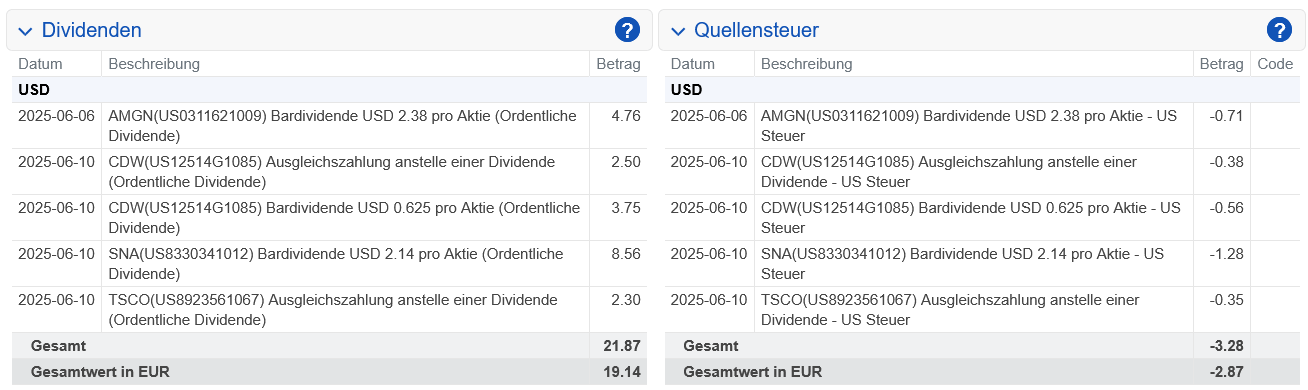Collapse the Dividenden section chevron
1308x390 pixels.
pos(26,31)
